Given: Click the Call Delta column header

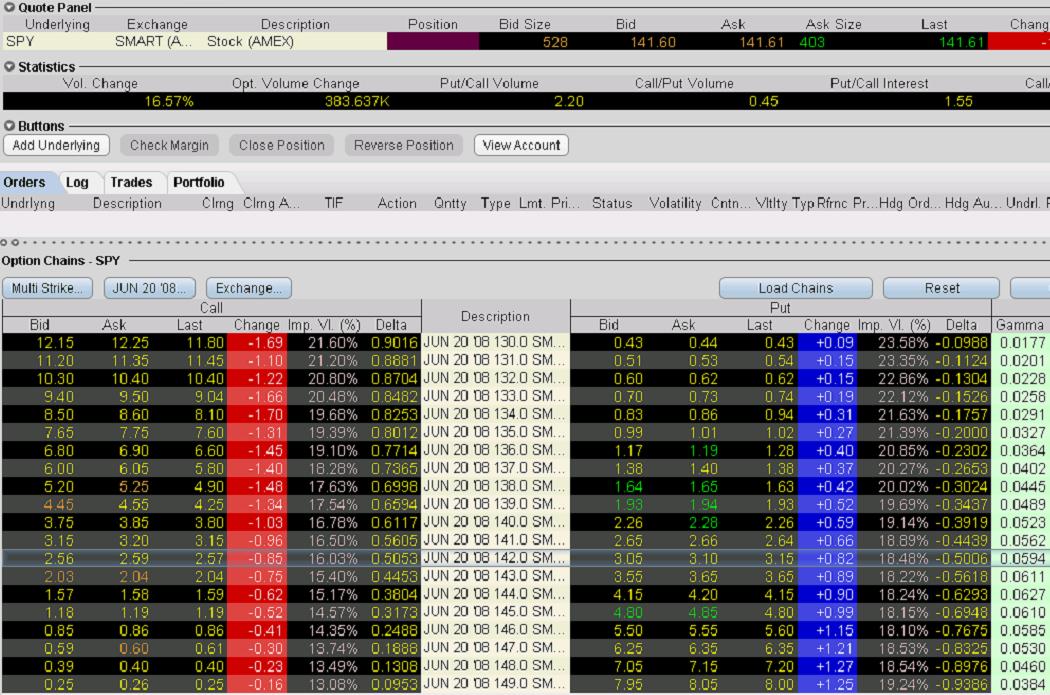Looking at the screenshot, I should coord(391,325).
